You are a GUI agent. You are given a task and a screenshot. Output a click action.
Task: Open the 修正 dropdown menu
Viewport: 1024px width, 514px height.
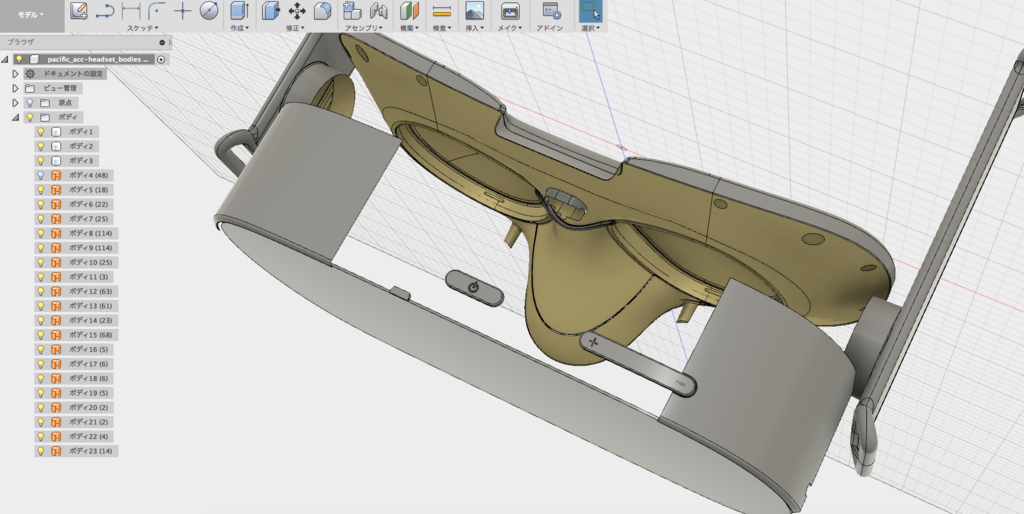295,28
